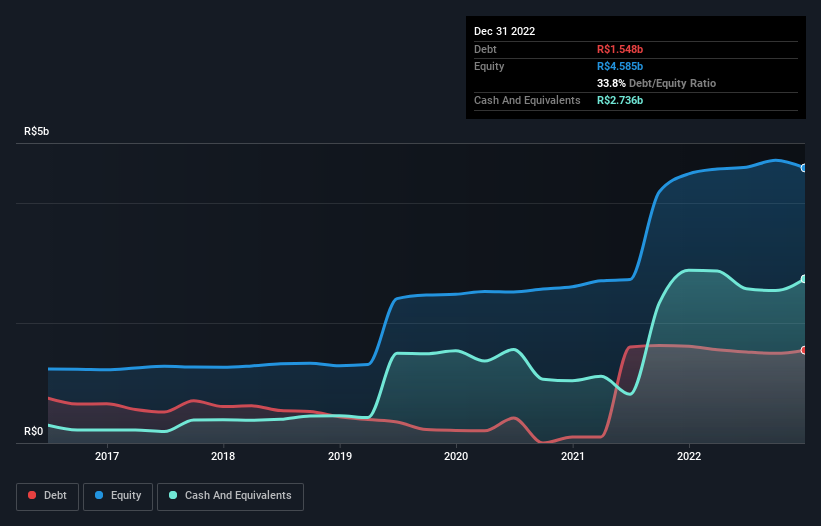The image size is (821, 526).
Task: Select the blue Equity endpoint marker
Action: 804,168
